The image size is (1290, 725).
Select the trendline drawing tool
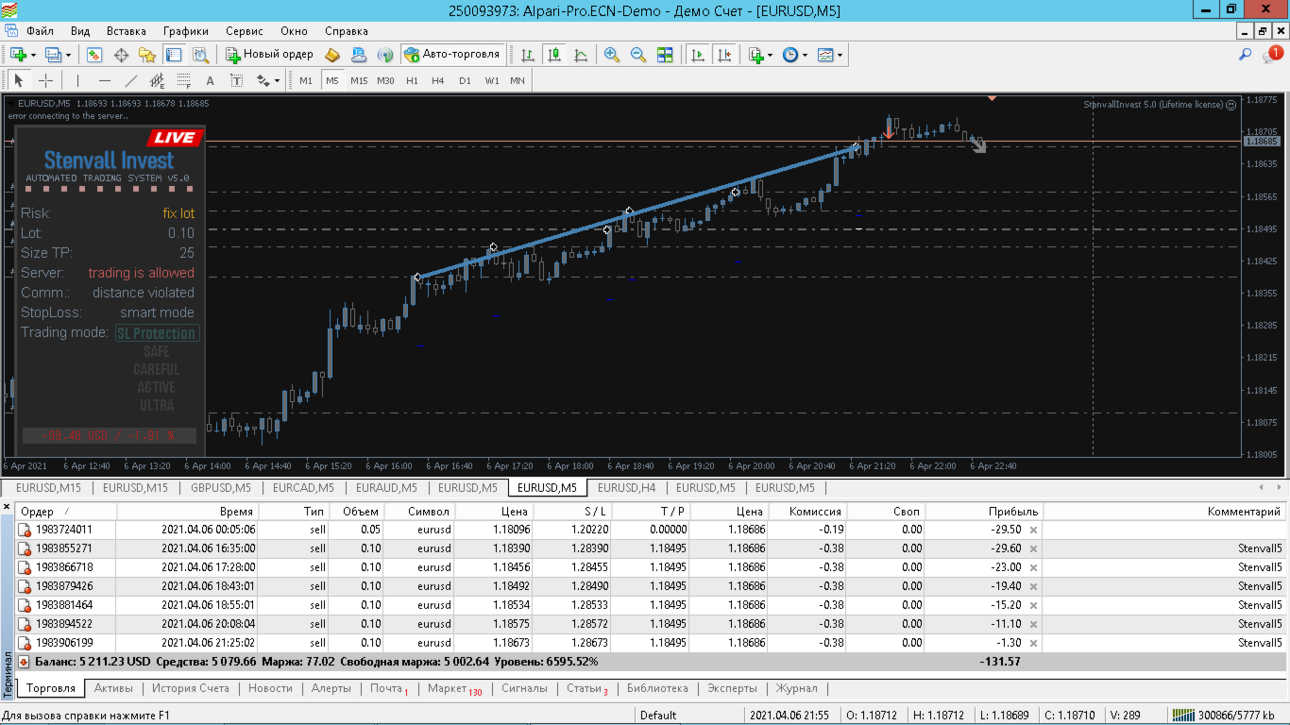pyautogui.click(x=131, y=80)
